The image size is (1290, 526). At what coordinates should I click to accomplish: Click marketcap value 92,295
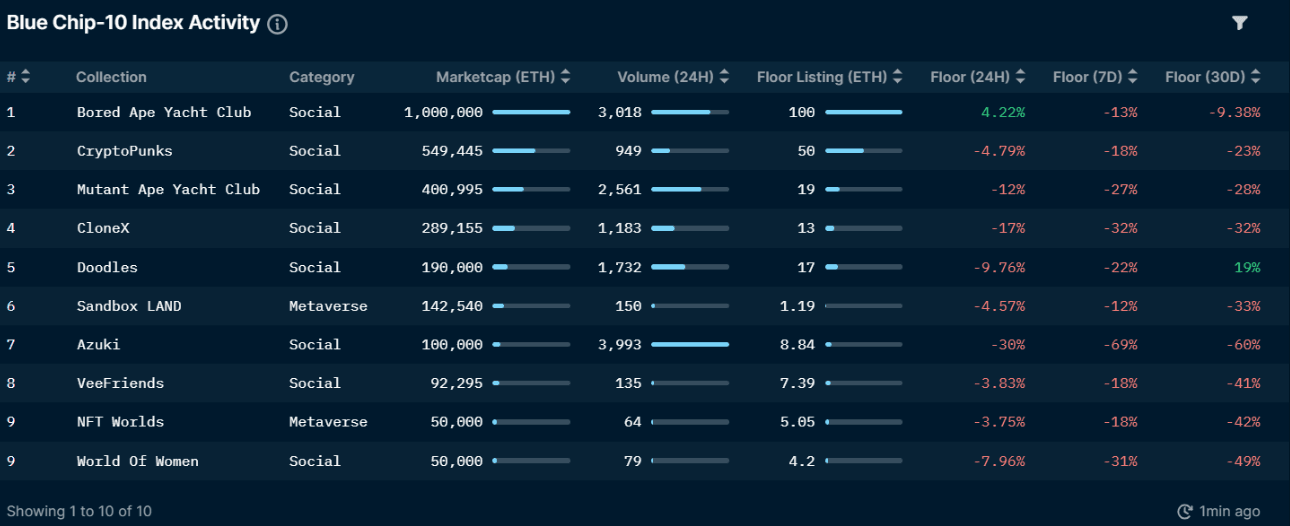458,383
